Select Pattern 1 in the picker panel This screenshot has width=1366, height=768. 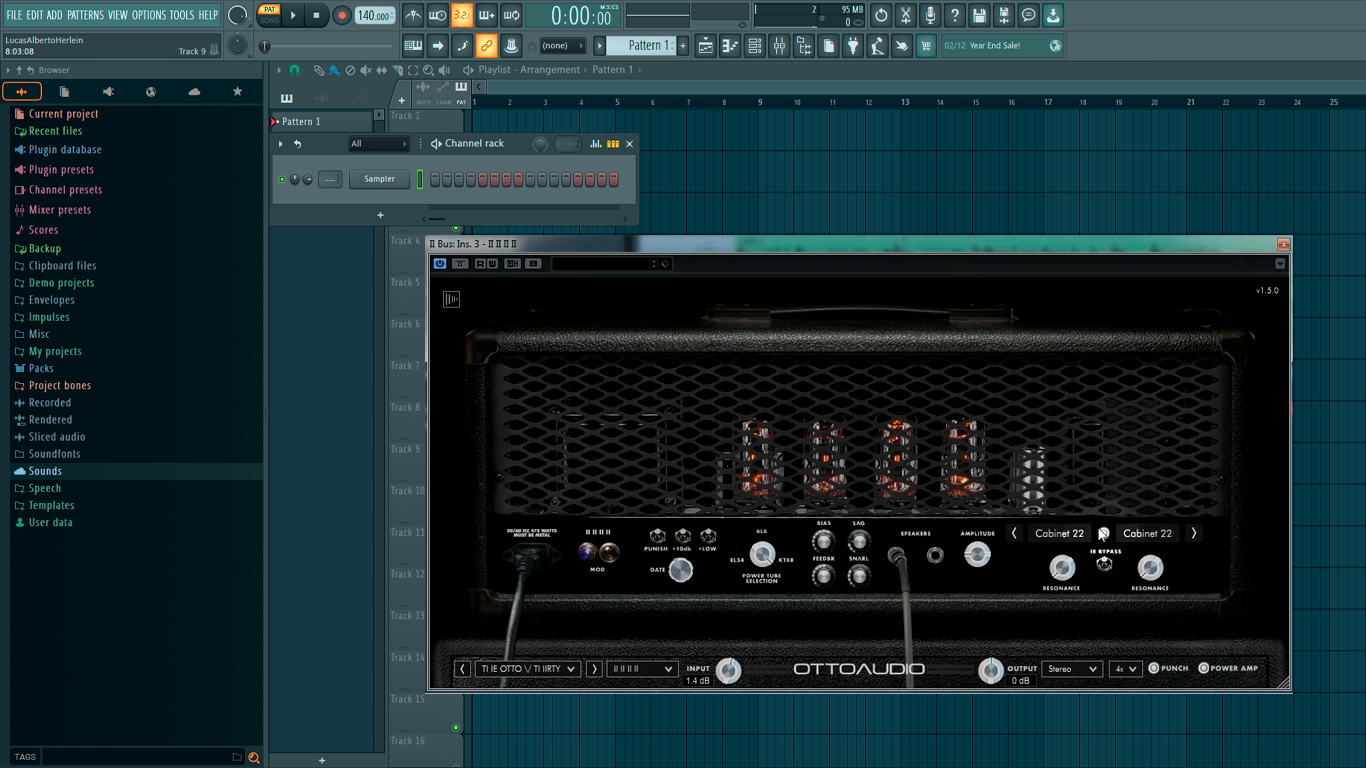tap(321, 122)
